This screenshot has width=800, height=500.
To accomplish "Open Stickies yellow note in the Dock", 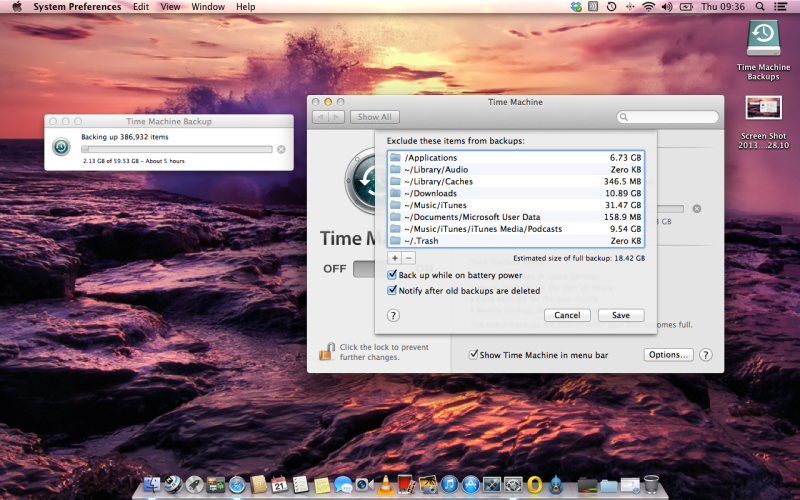I will pyautogui.click(x=321, y=485).
